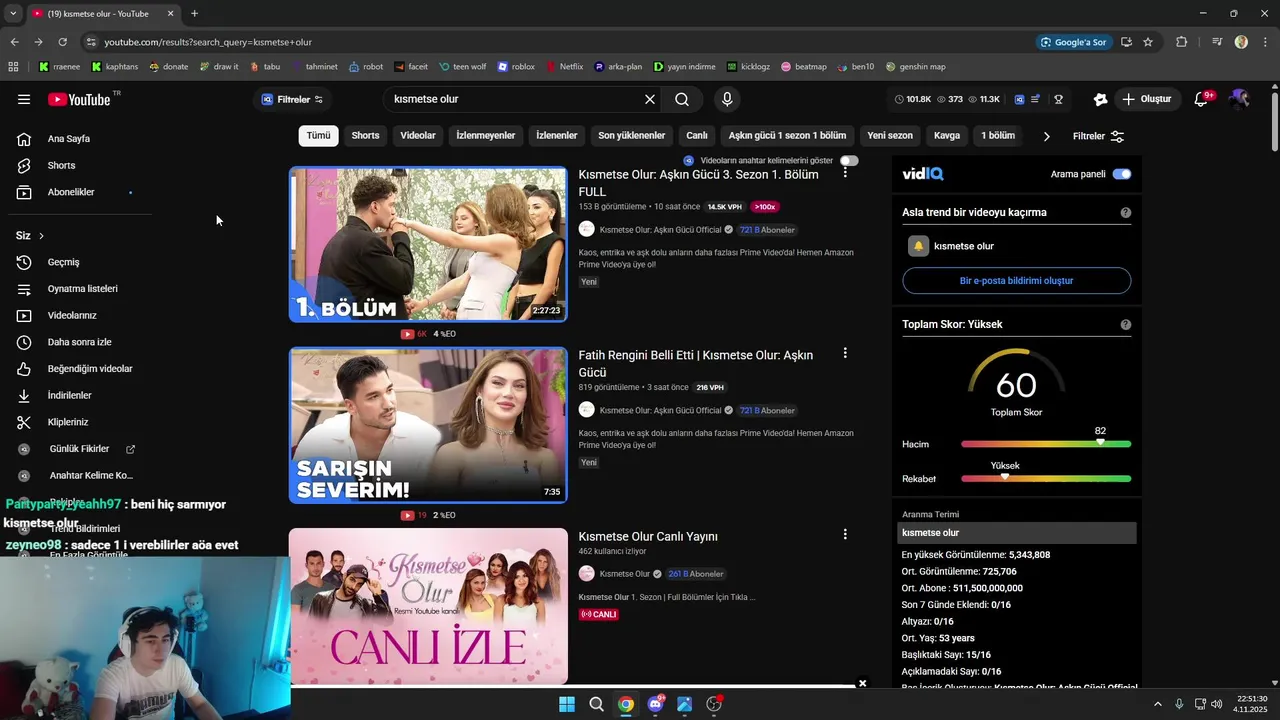Open Kısmetse Olur Canlı Yayını title
The image size is (1280, 720).
coord(647,536)
